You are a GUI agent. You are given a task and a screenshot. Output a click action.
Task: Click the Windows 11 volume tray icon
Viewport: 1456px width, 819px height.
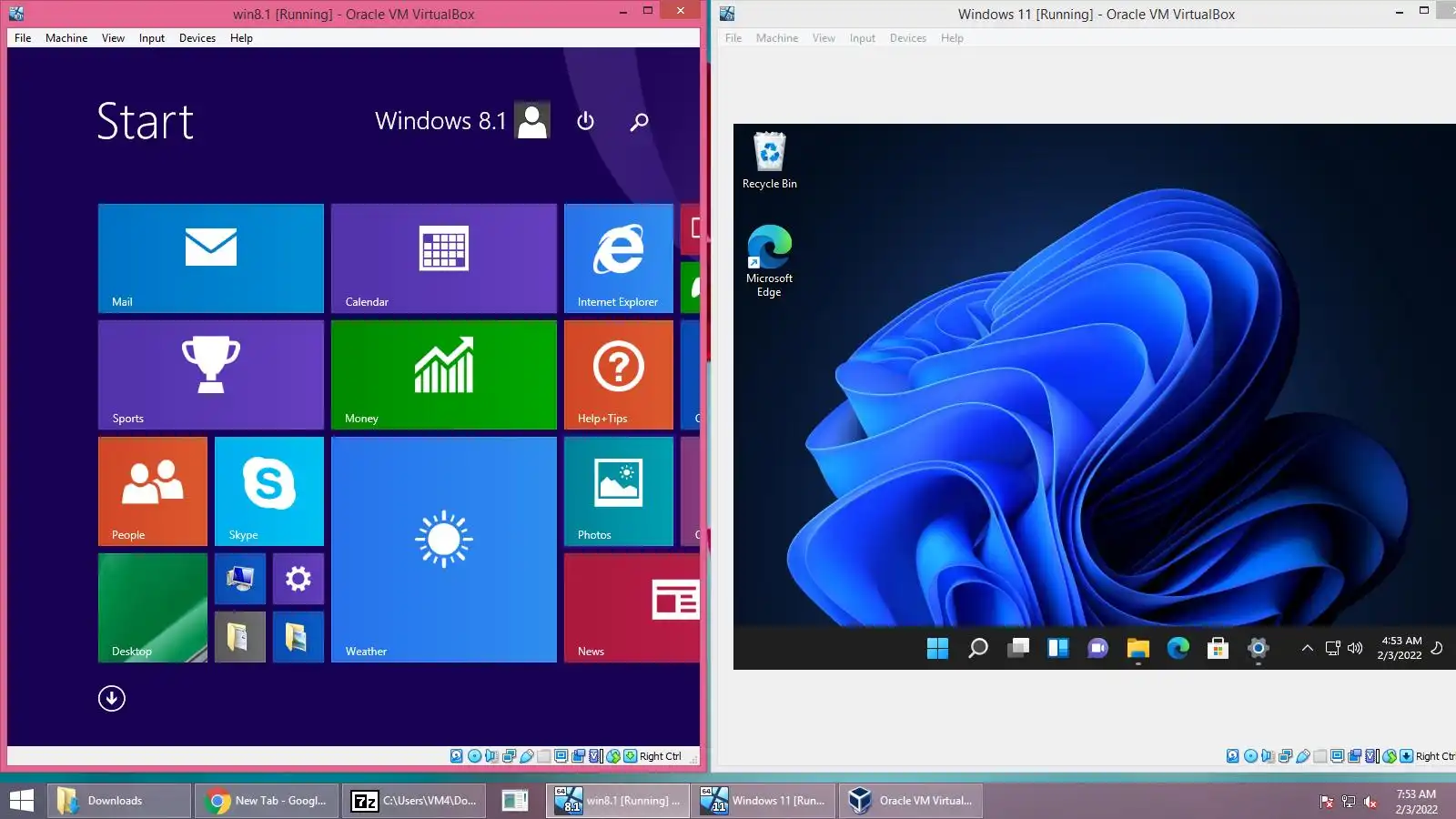point(1355,648)
